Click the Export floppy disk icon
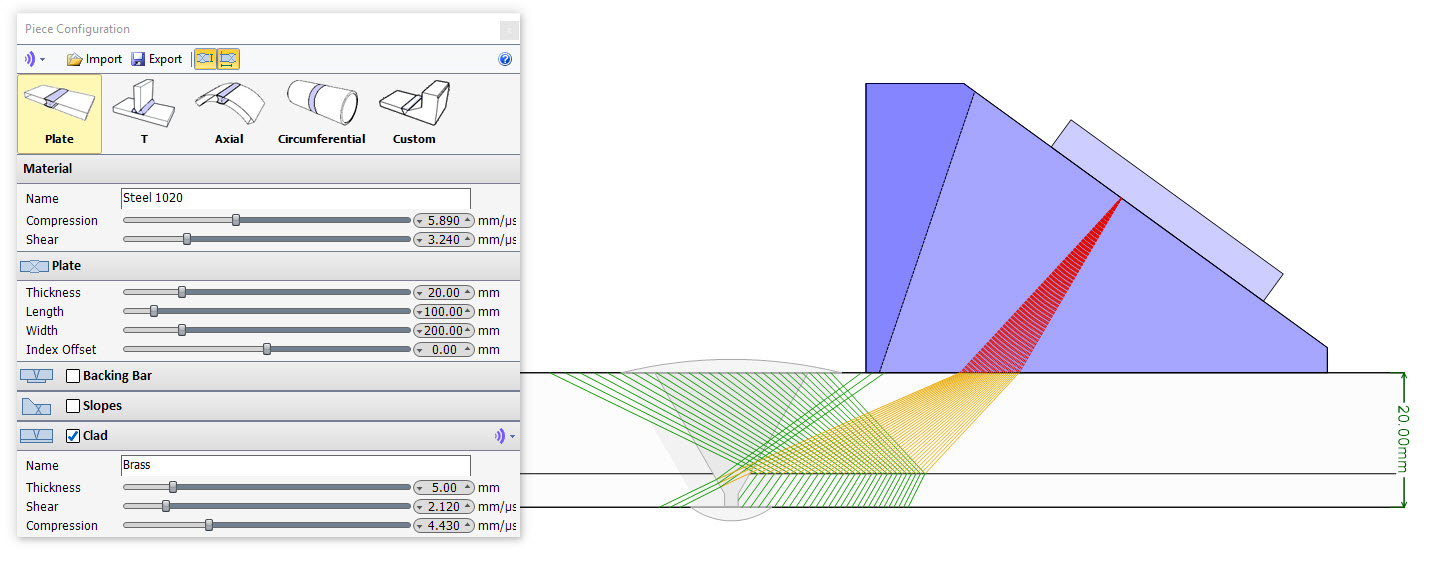1452x565 pixels. (x=138, y=59)
